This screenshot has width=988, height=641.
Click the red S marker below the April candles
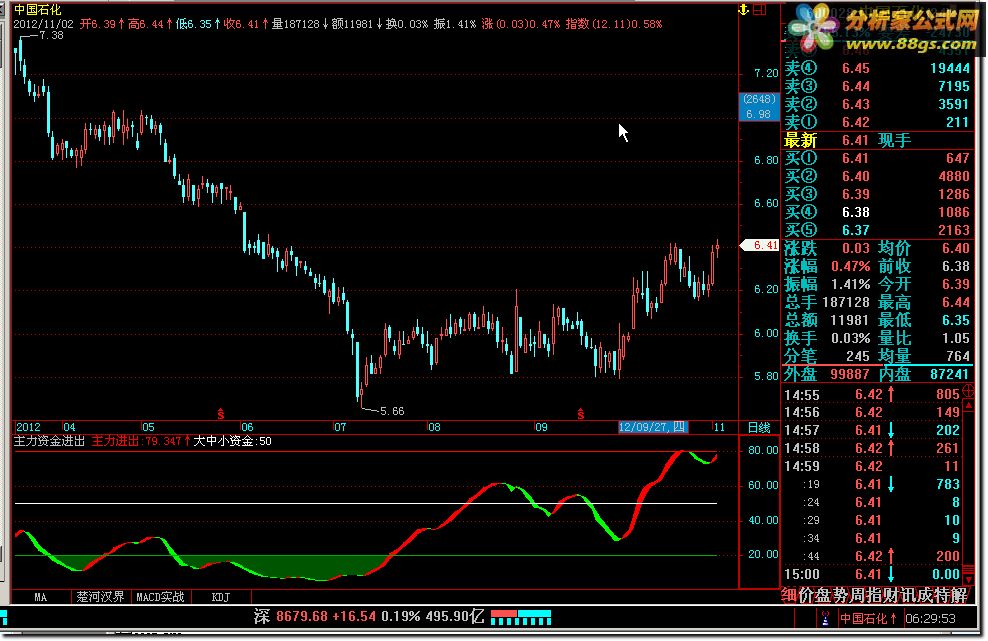(x=221, y=414)
